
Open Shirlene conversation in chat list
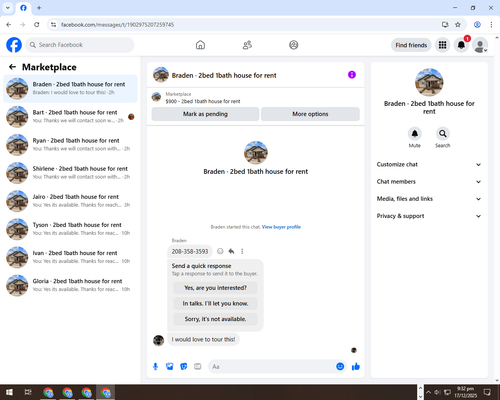click(x=70, y=173)
